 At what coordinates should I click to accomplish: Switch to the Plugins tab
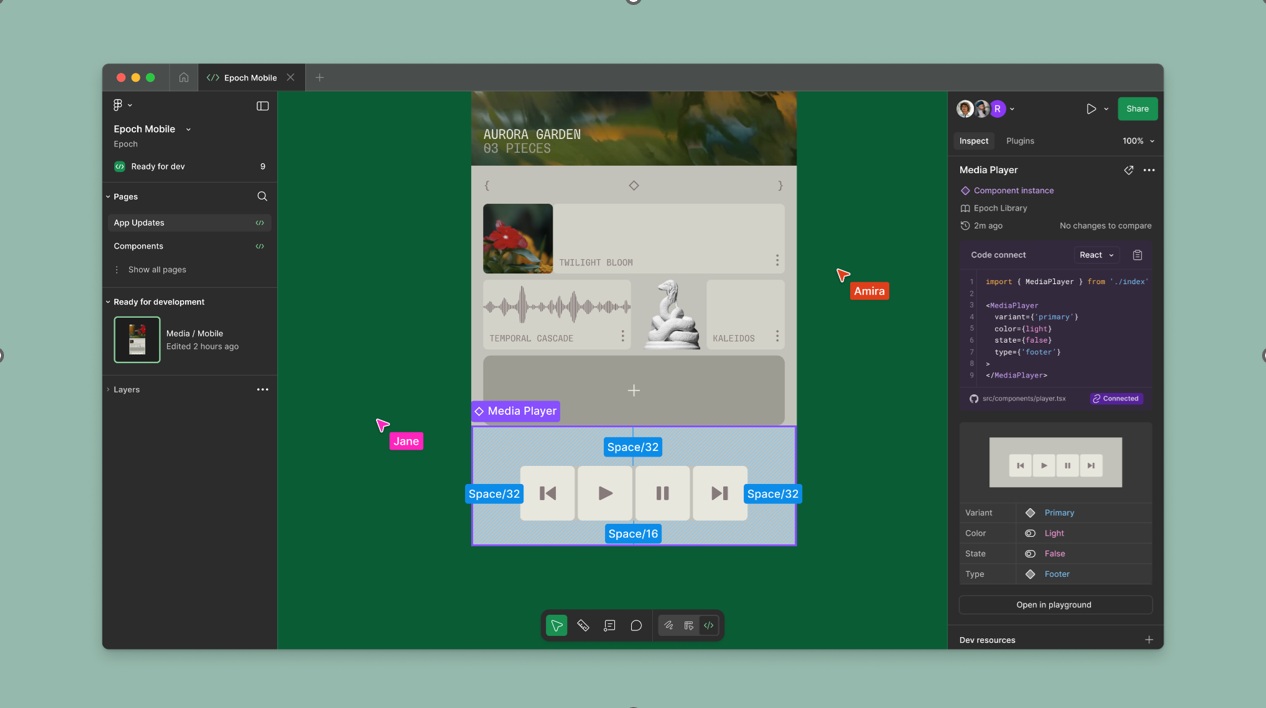click(1020, 141)
